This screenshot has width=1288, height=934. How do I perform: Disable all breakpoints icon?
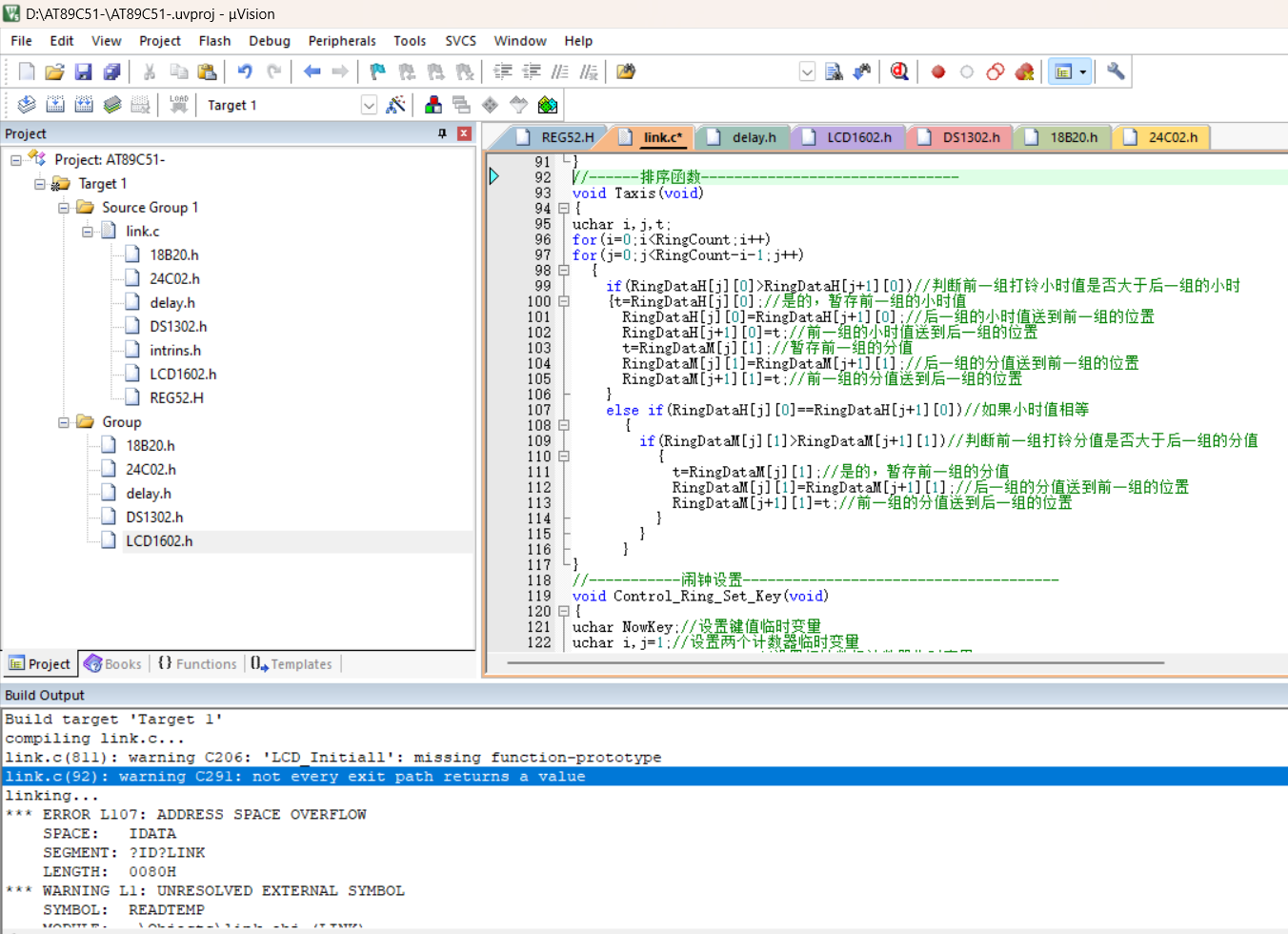tap(996, 71)
